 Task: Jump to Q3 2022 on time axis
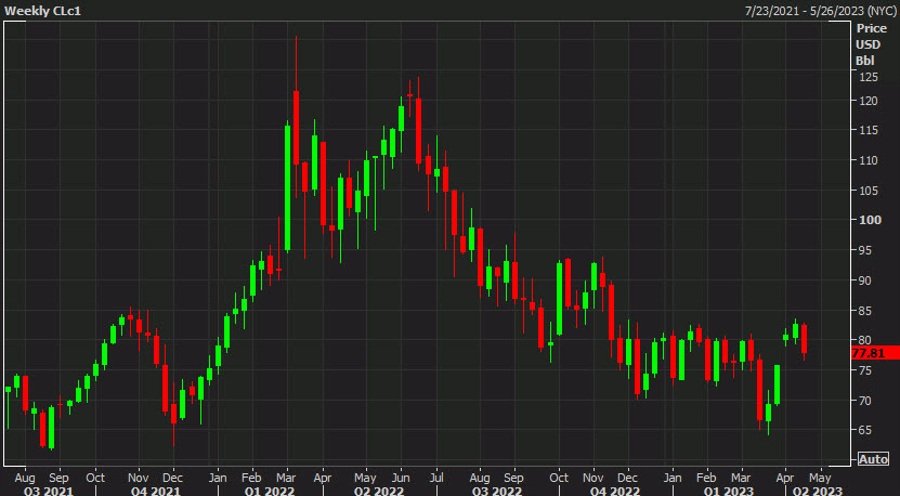[497, 490]
